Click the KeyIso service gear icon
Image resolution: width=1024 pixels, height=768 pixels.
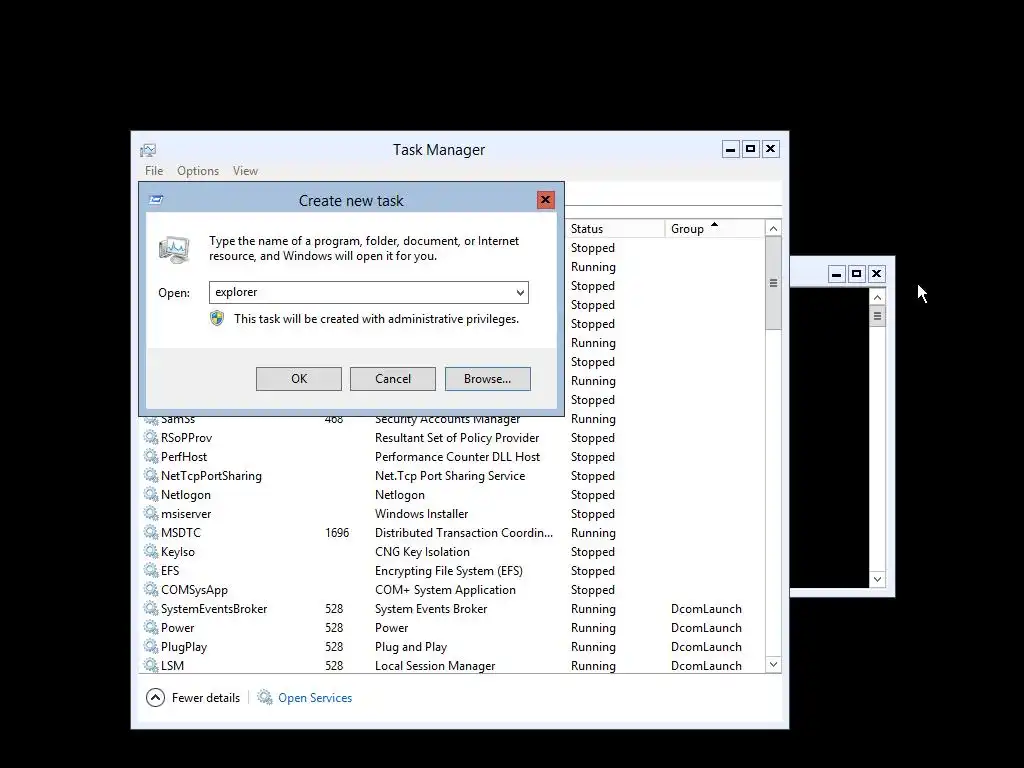tap(151, 551)
